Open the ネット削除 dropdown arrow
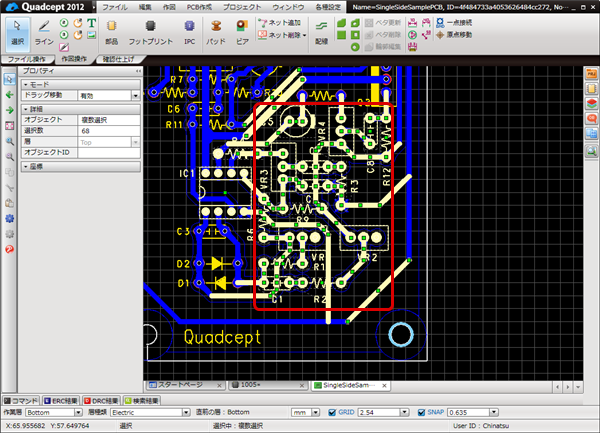 (305, 35)
